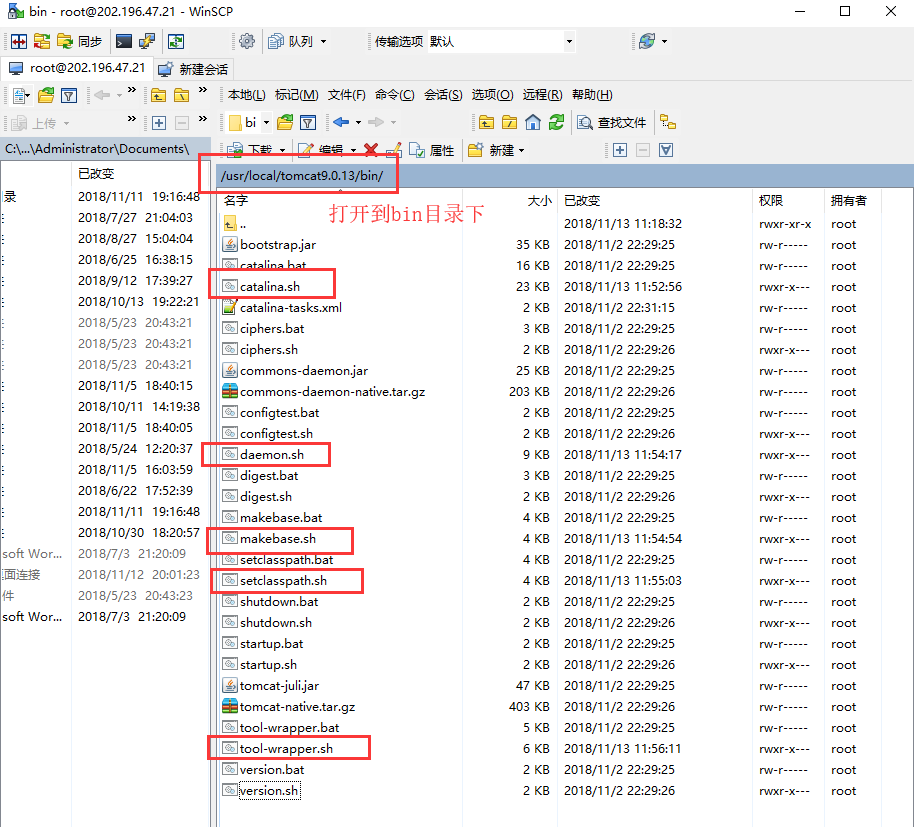
Task: Click remote back arrow icon
Action: point(341,122)
